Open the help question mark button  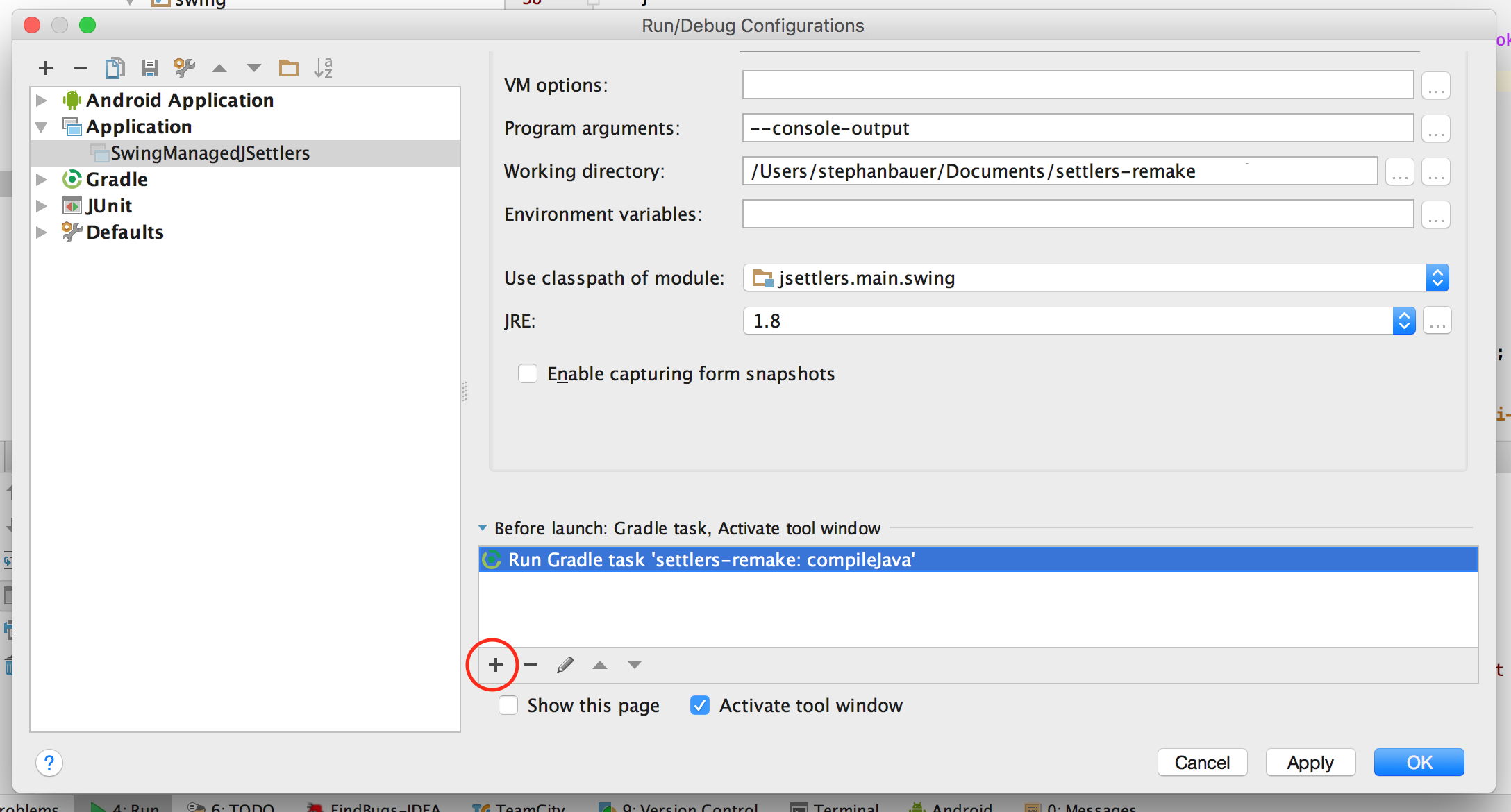(x=49, y=763)
